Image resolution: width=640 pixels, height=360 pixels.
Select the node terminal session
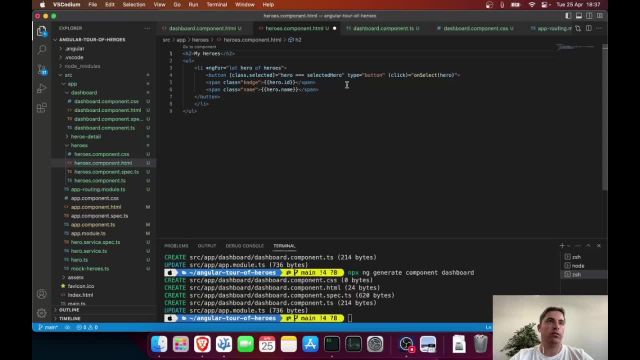[578, 266]
